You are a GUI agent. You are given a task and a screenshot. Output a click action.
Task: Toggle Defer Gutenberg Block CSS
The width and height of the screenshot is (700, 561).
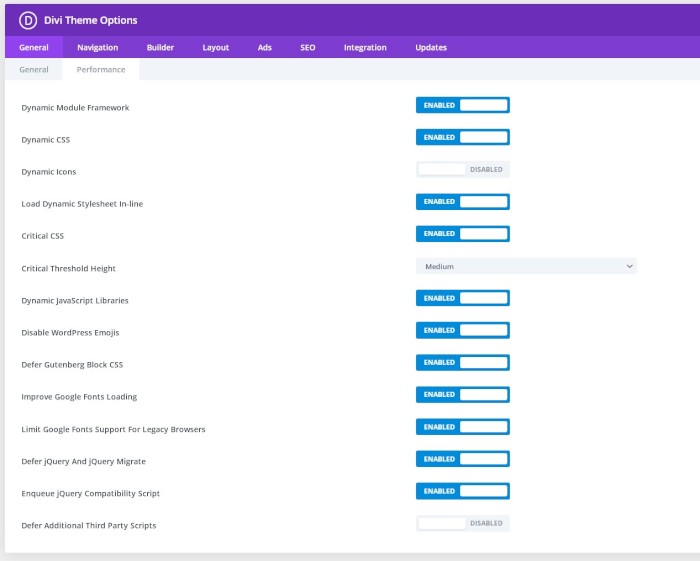463,362
